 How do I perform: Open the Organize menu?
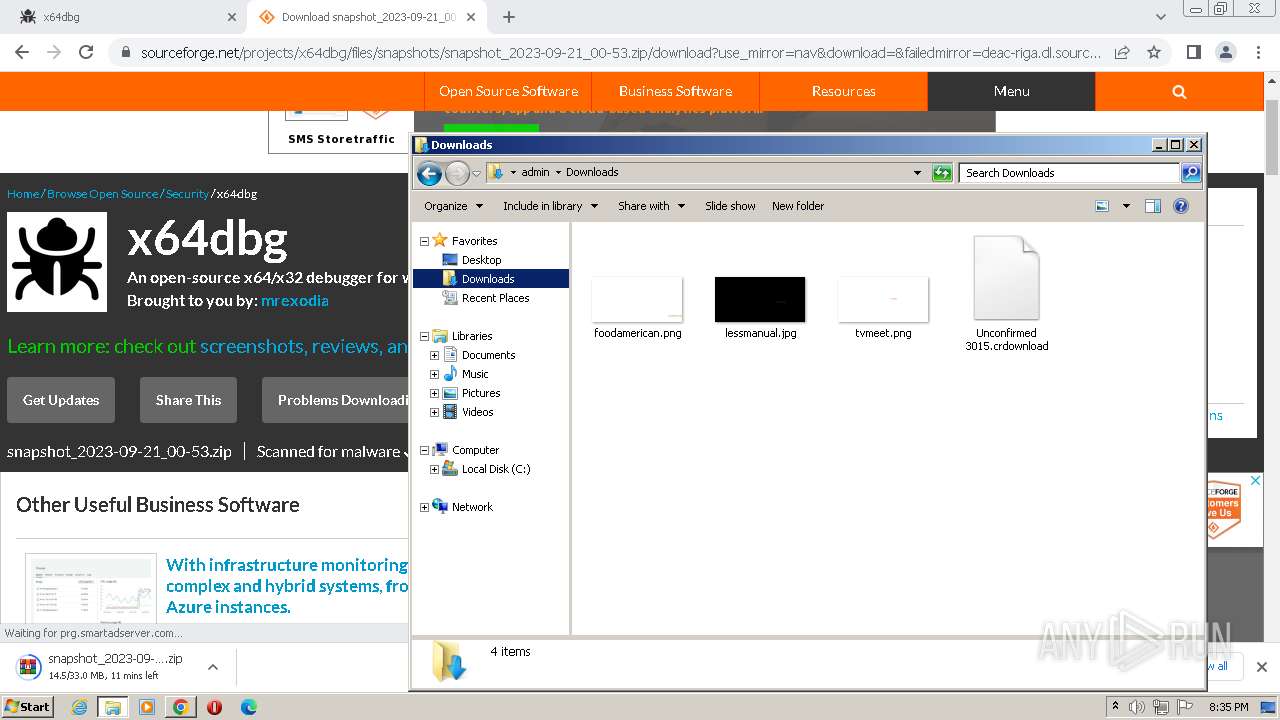[453, 206]
